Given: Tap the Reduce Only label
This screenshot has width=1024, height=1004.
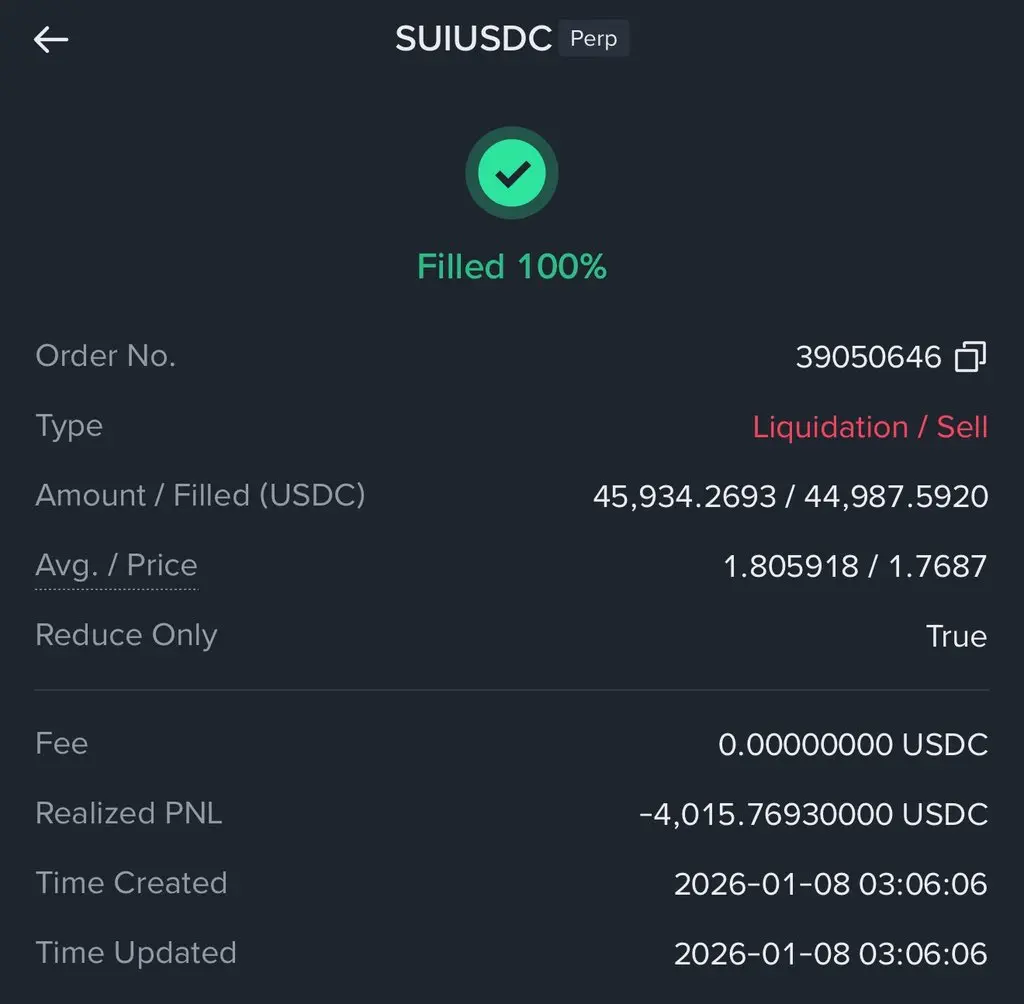Looking at the screenshot, I should [x=126, y=635].
